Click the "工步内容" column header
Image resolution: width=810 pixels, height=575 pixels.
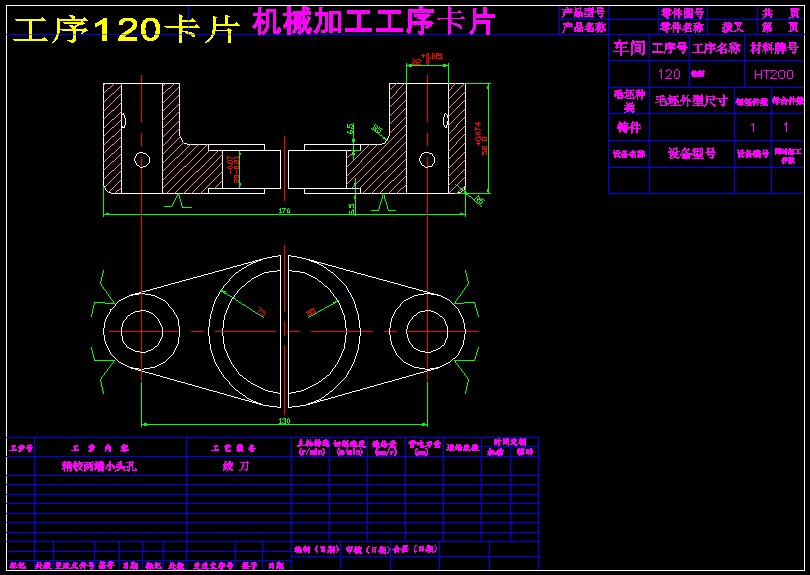[x=99, y=448]
